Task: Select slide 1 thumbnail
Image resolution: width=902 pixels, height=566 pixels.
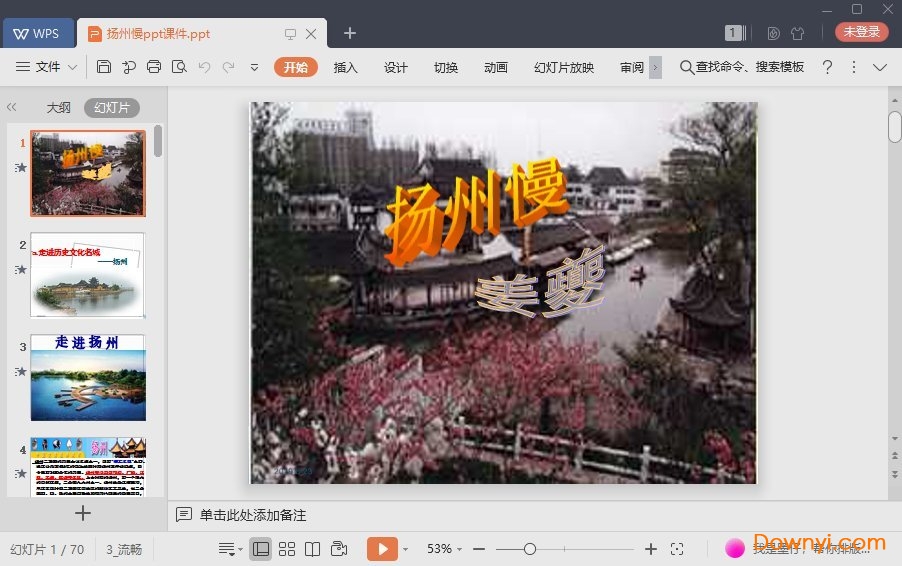Action: pos(88,173)
